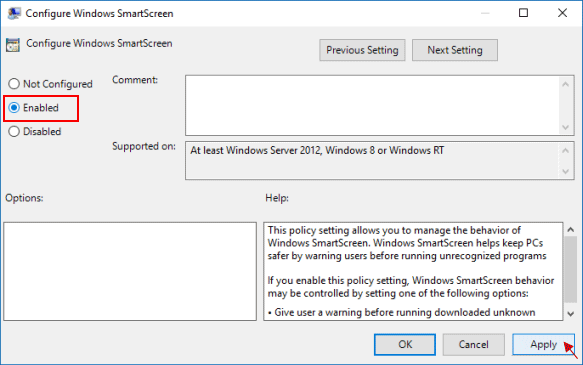The image size is (583, 365).
Task: Click the empty Options pane
Action: pos(130,271)
